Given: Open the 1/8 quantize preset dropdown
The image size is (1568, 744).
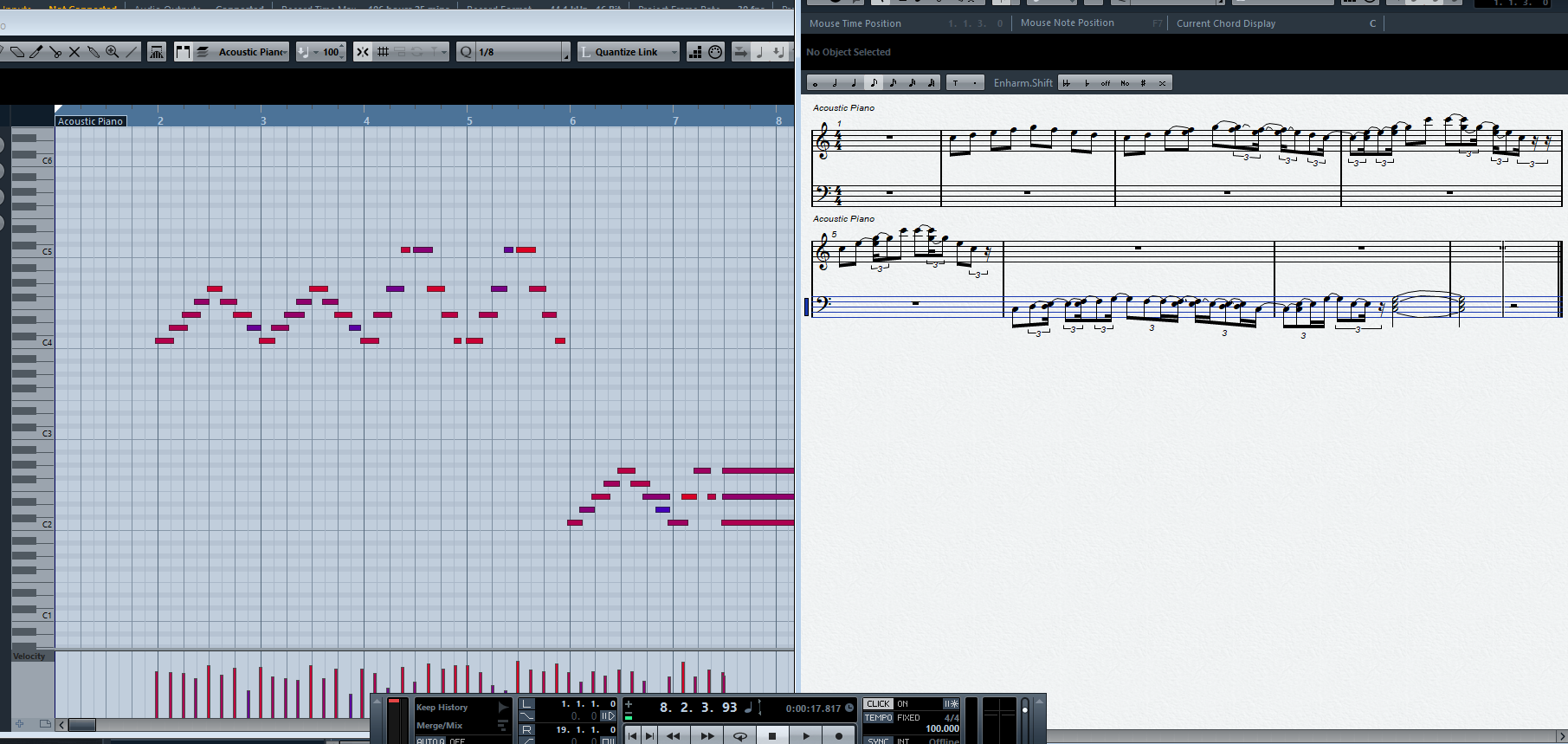Looking at the screenshot, I should pyautogui.click(x=566, y=54).
